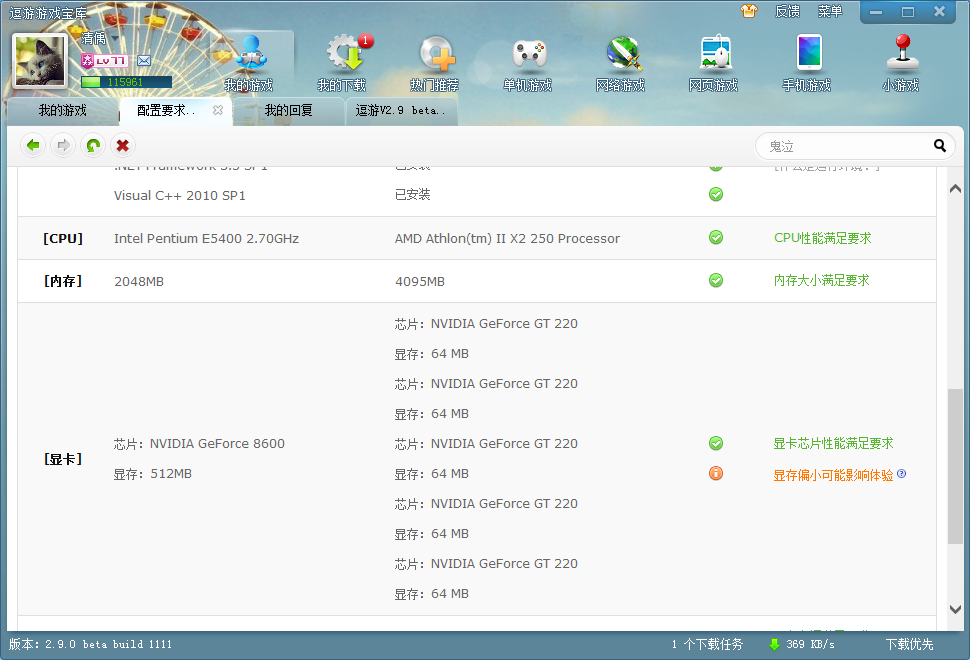Click 1 个下载任务 in status bar
Screen dimensions: 970x660
click(x=707, y=645)
